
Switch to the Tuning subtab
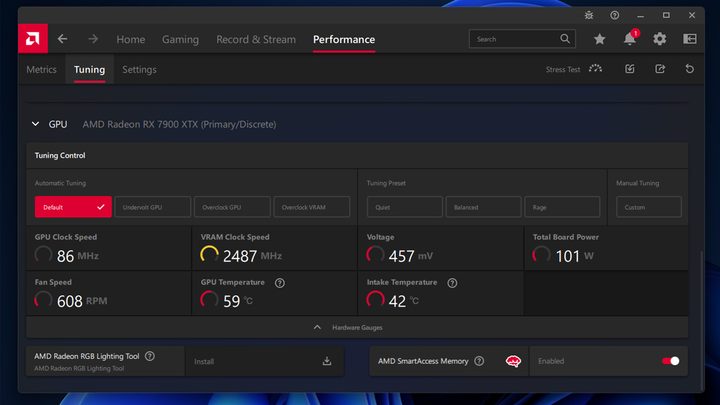(x=90, y=69)
